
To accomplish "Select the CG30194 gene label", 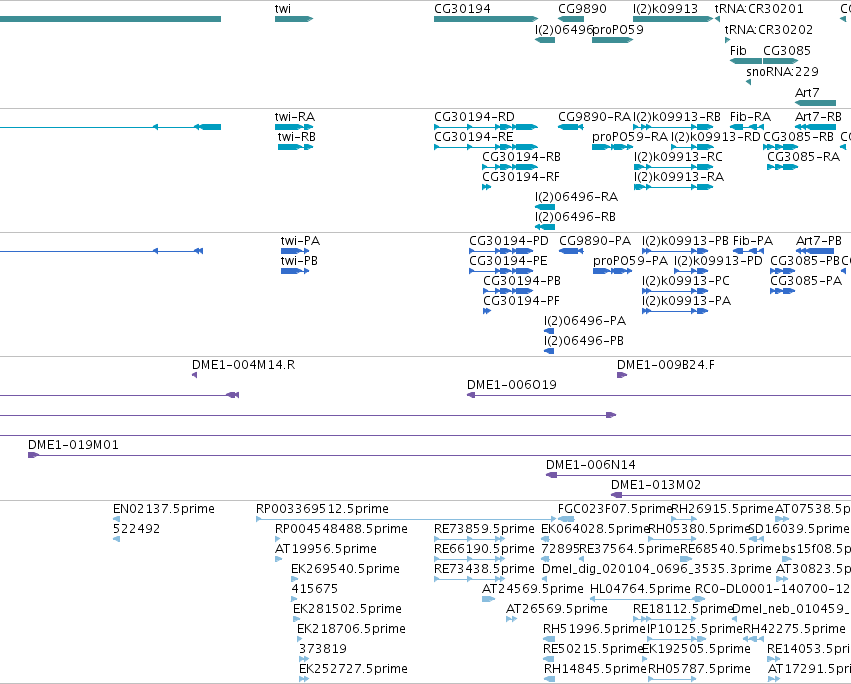I will 462,9.
